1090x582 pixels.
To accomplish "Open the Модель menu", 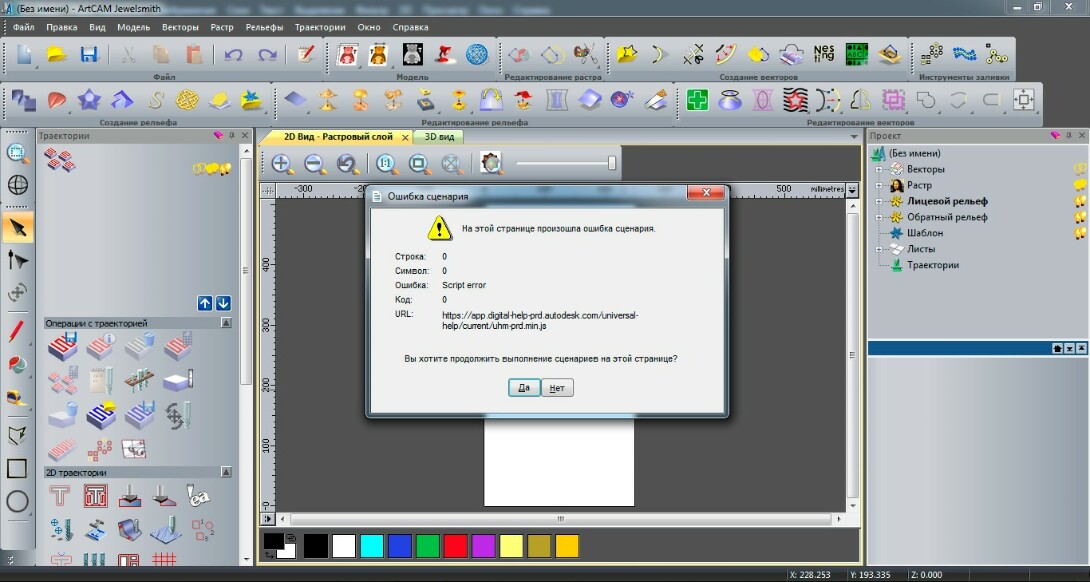I will [x=133, y=27].
